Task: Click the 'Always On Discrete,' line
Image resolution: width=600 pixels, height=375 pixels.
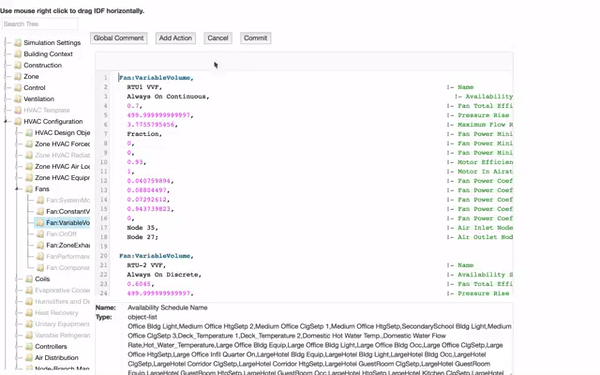Action: (x=164, y=275)
